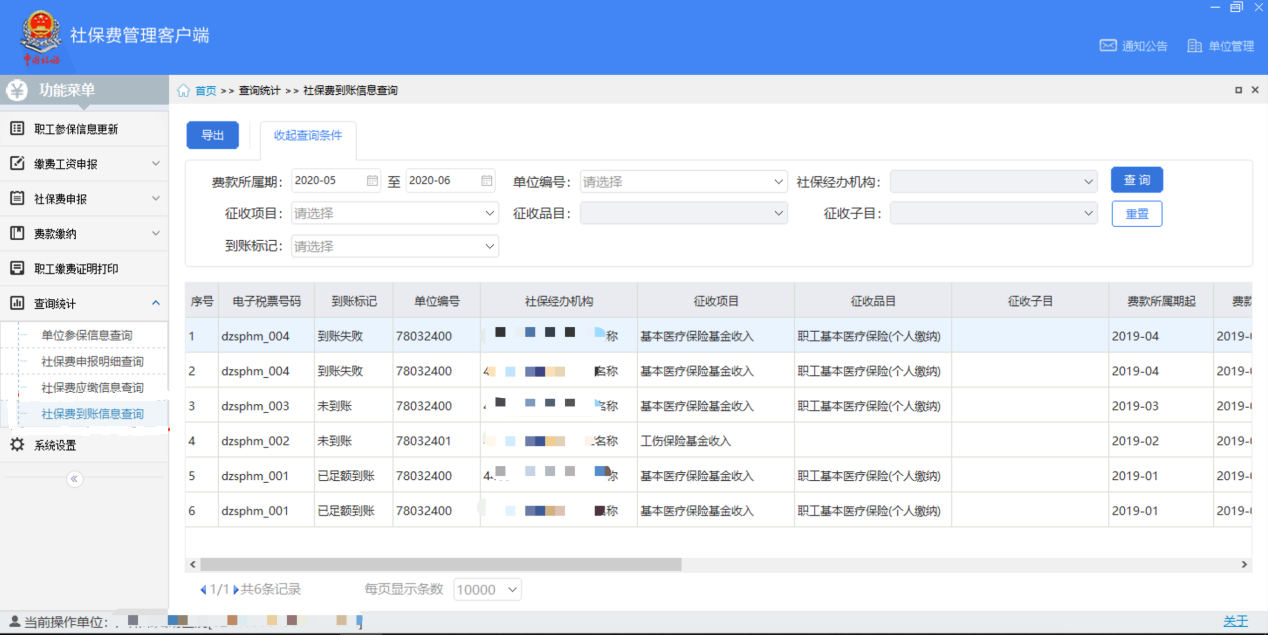Switch to 收起查询条件 tab
The width and height of the screenshot is (1268, 635).
[x=308, y=136]
